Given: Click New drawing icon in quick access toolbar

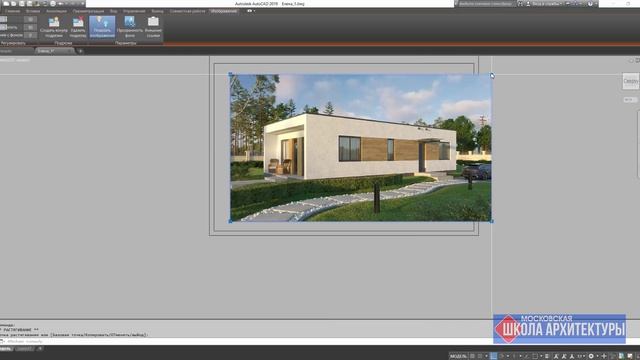Looking at the screenshot, I should (6, 4).
